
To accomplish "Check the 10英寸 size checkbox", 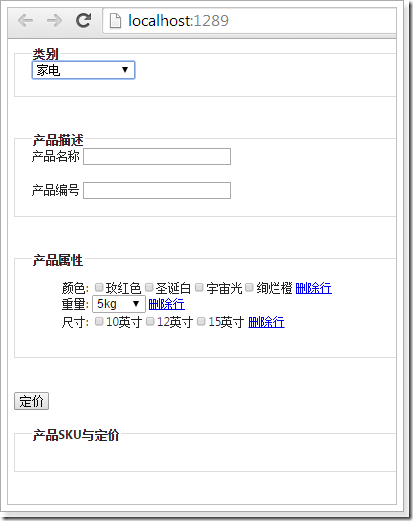I will pos(99,321).
